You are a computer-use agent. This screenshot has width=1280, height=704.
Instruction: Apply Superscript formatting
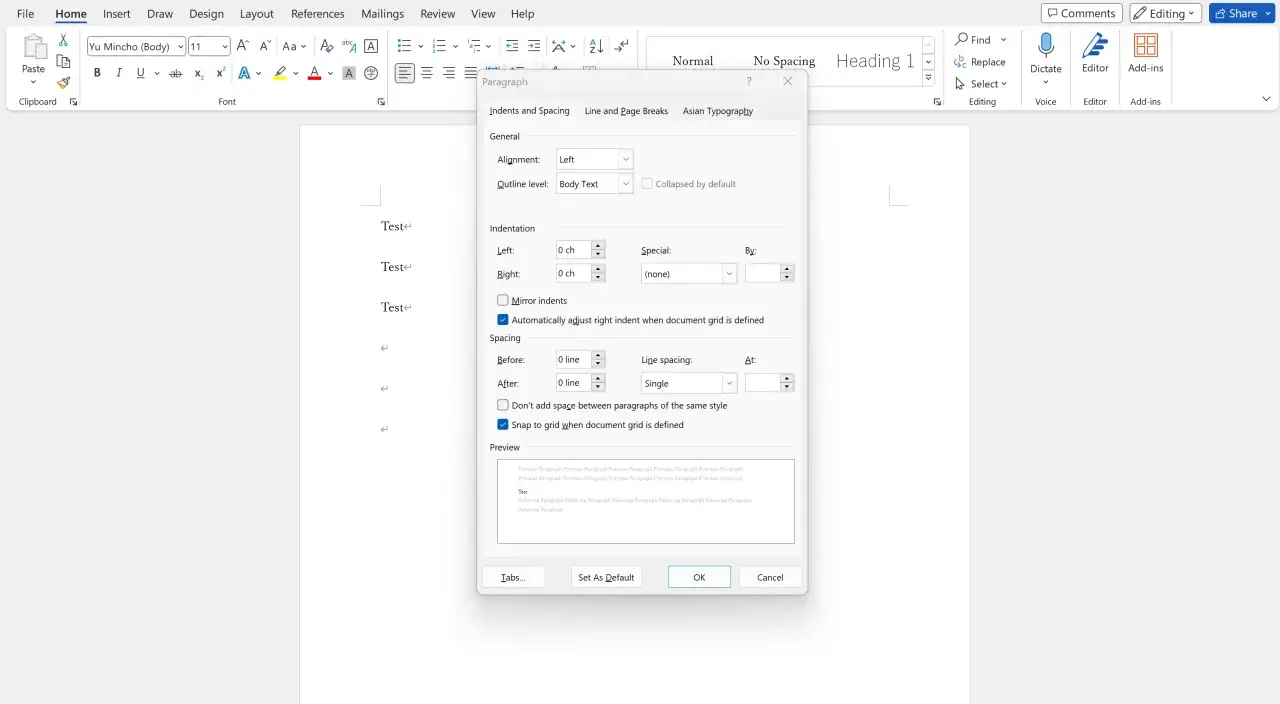tap(221, 73)
